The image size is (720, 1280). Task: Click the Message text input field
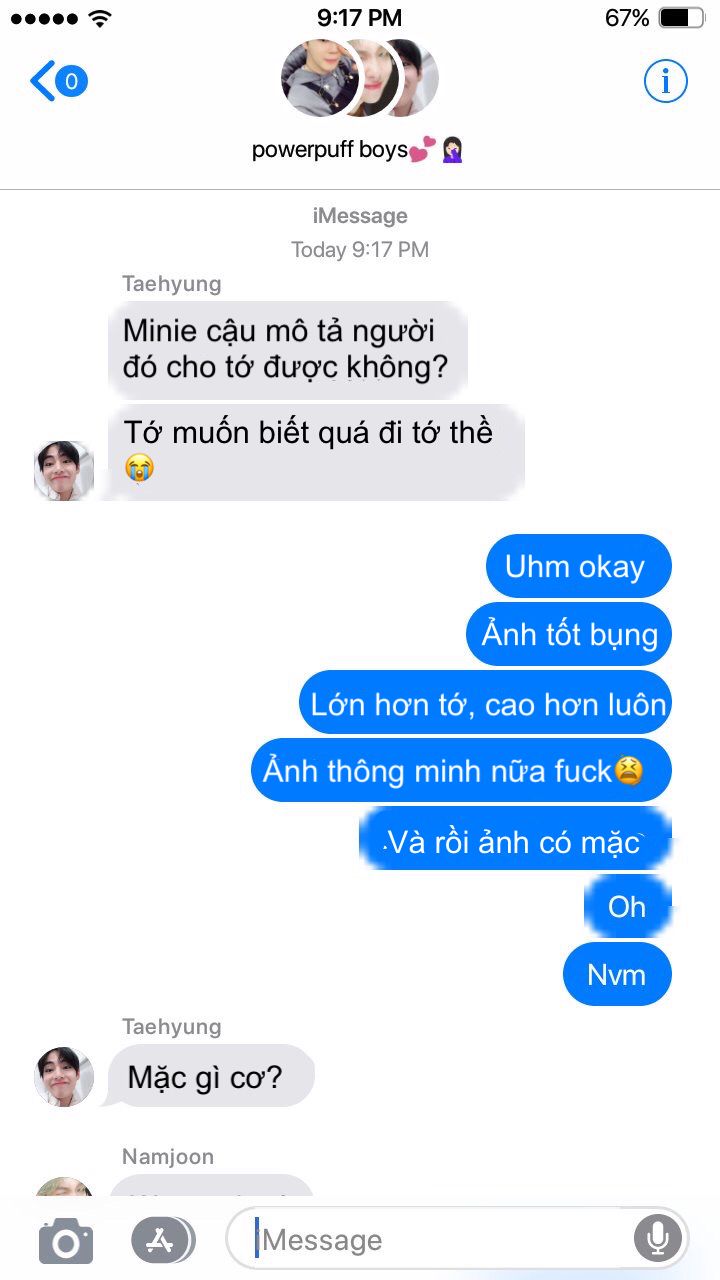[457, 1240]
